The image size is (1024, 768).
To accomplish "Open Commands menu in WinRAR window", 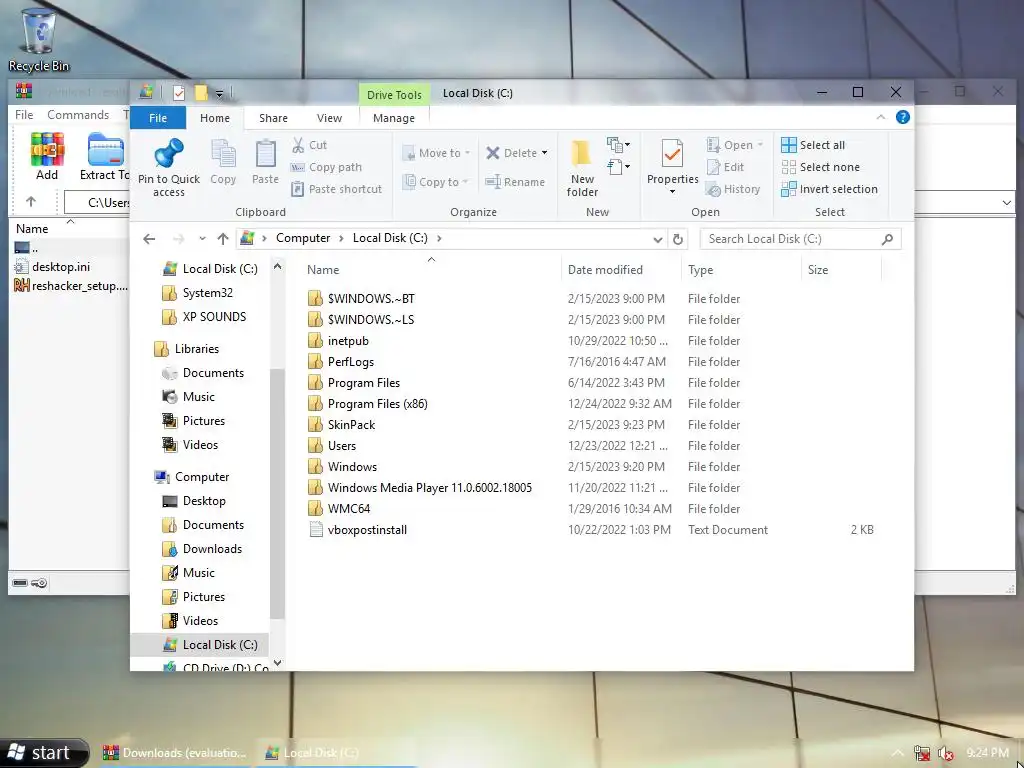I will [78, 115].
